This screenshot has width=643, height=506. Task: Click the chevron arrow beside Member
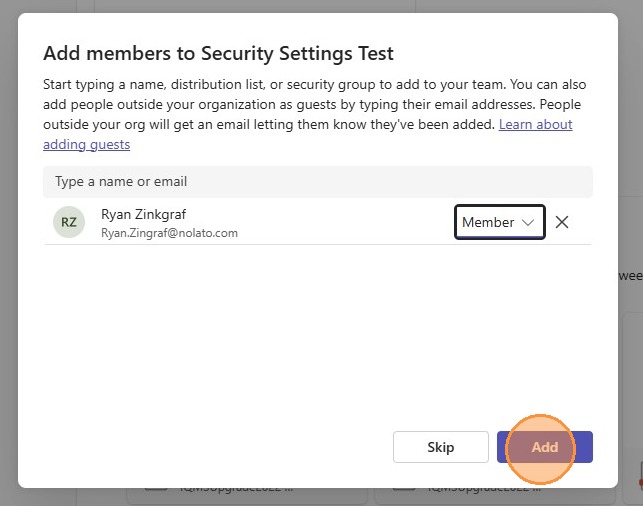[x=528, y=222]
